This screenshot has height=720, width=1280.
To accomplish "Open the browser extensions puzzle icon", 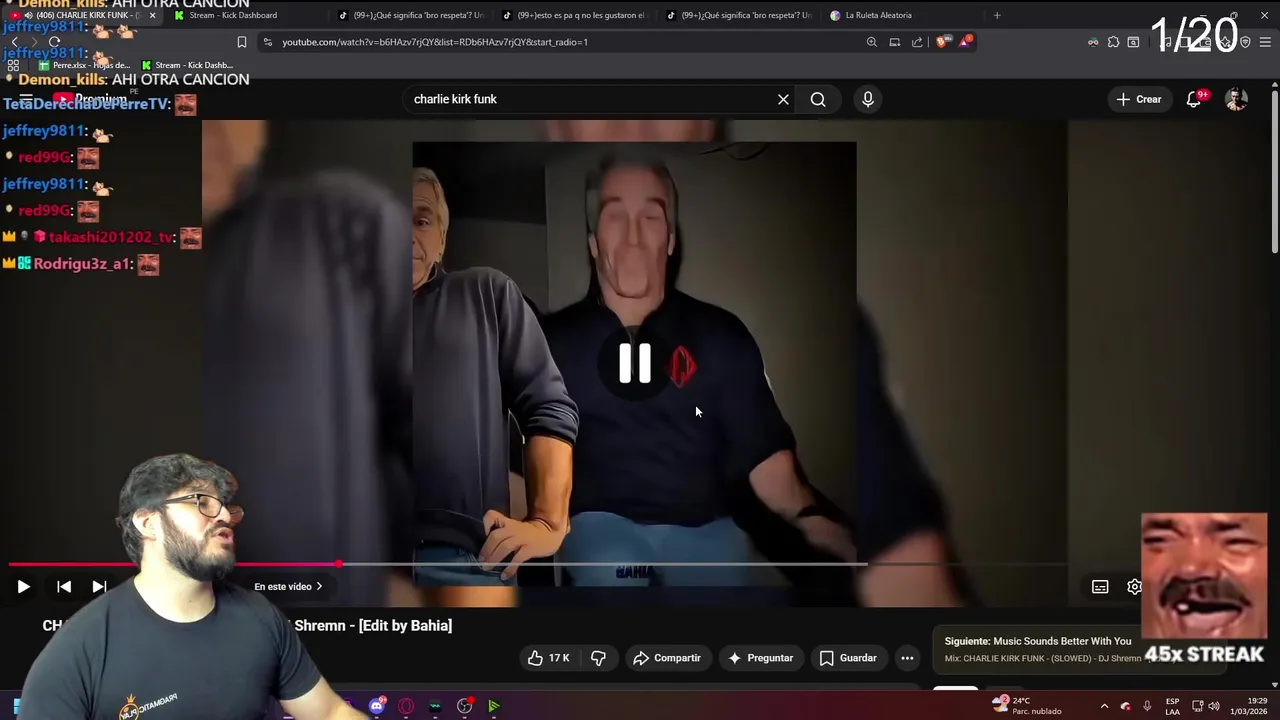I will (1113, 42).
